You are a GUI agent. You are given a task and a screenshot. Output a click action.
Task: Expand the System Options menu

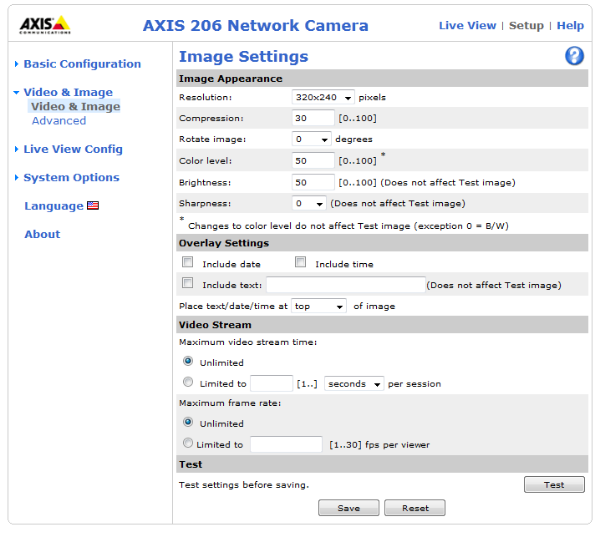click(x=71, y=178)
